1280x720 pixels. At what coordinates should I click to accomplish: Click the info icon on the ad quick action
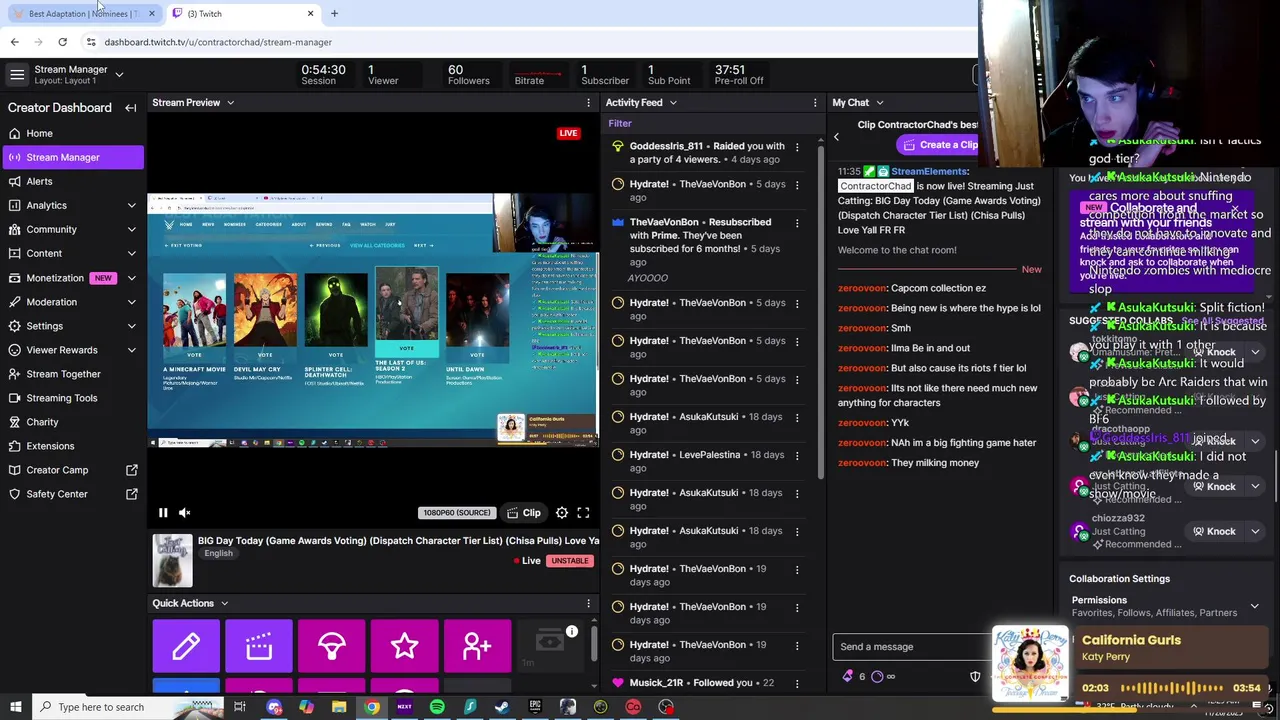click(572, 631)
